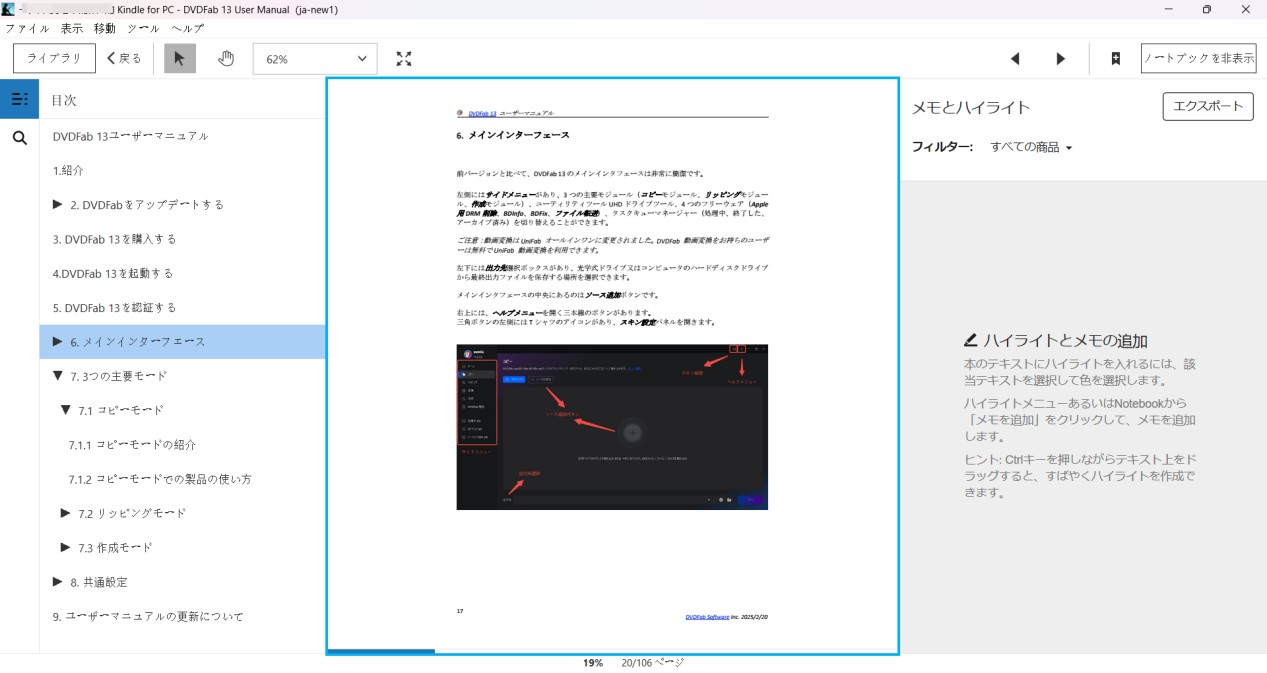Toggle the table of contents sidebar icon
Viewport: 1267px width, 673px height.
point(19,99)
